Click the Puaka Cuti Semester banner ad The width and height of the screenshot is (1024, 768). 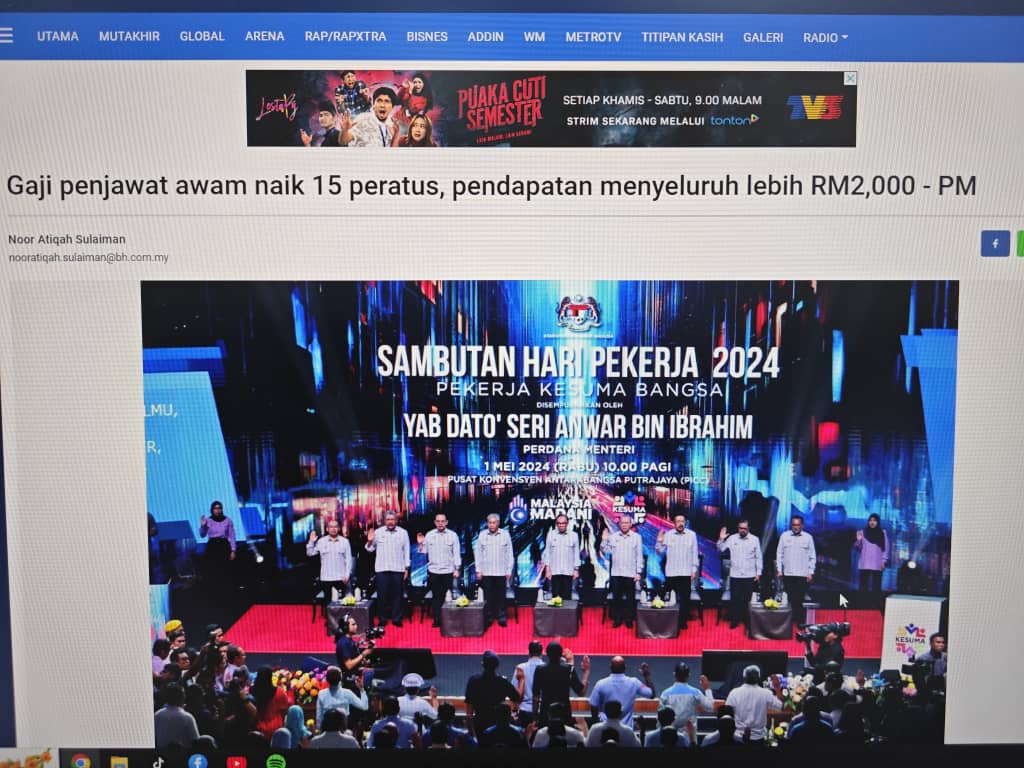551,108
